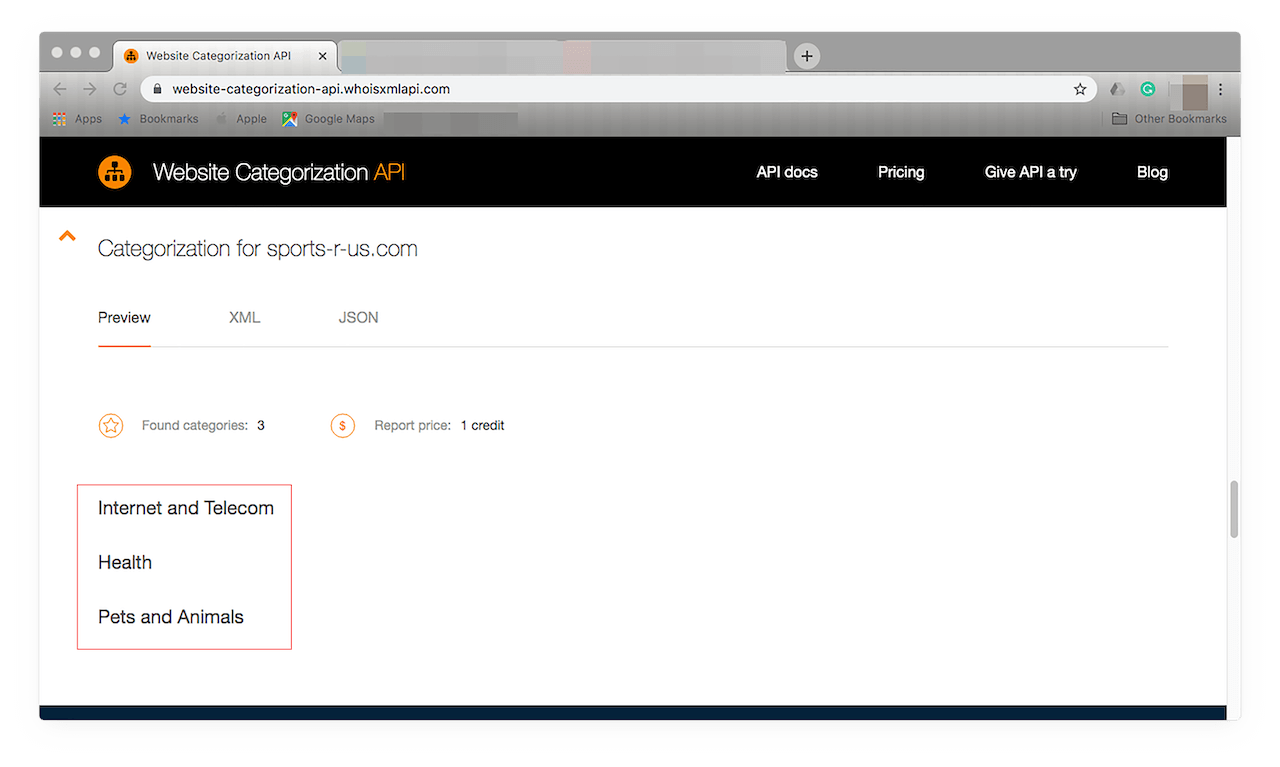Open the Other Bookmarks folder

(1169, 119)
